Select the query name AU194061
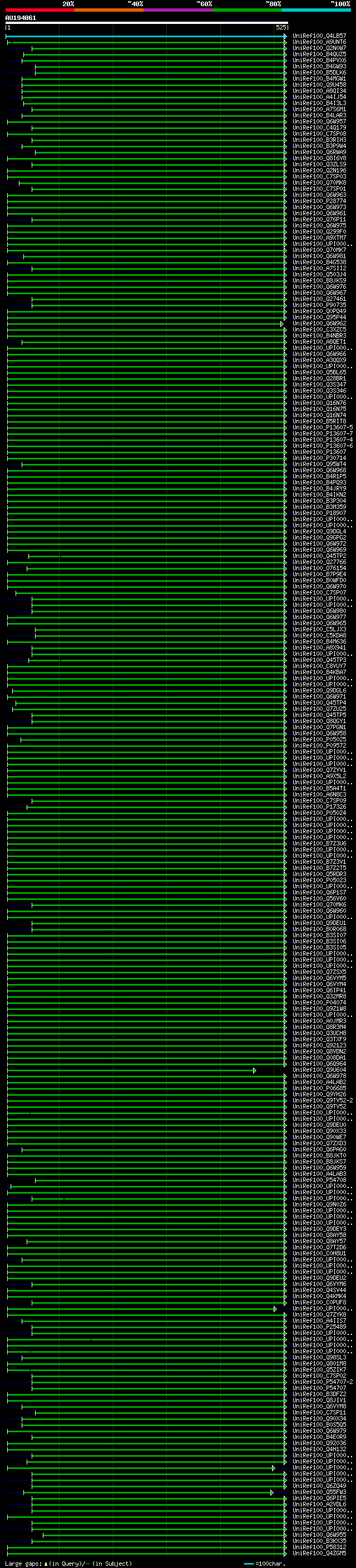 [x=21, y=18]
